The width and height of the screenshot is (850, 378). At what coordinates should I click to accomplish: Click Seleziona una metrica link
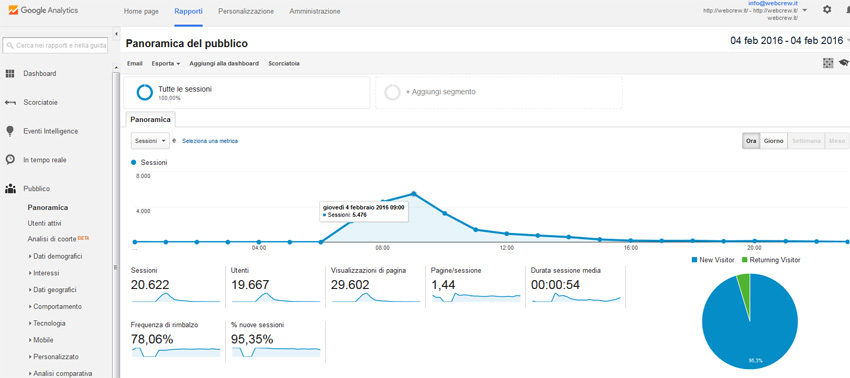(x=210, y=141)
